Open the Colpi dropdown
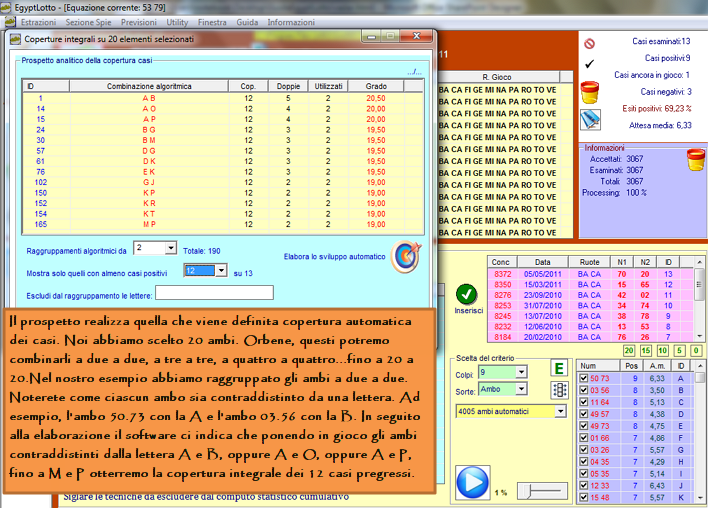 pyautogui.click(x=521, y=372)
